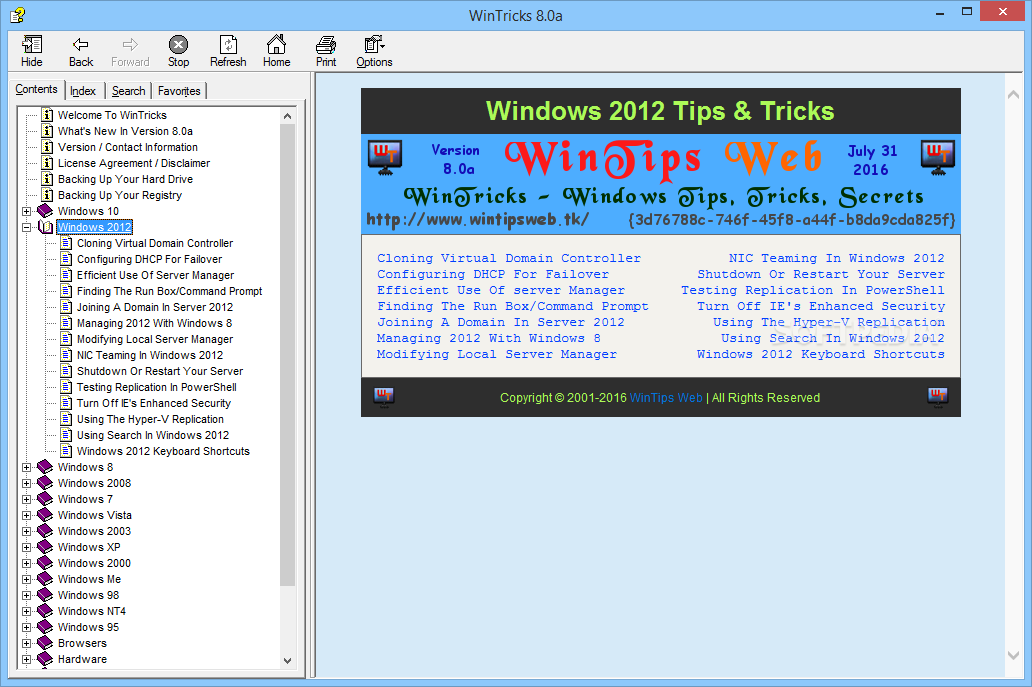Collapse the Windows 2012 tree node
1032x687 pixels.
(x=26, y=227)
